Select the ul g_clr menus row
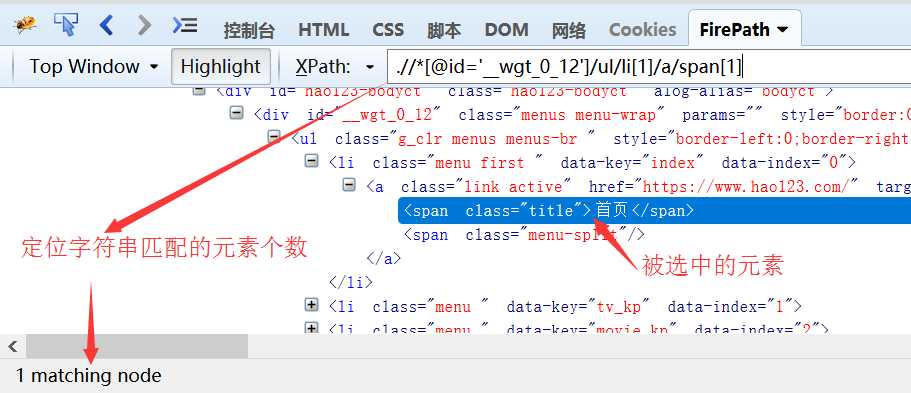The height and width of the screenshot is (393, 911). point(601,138)
